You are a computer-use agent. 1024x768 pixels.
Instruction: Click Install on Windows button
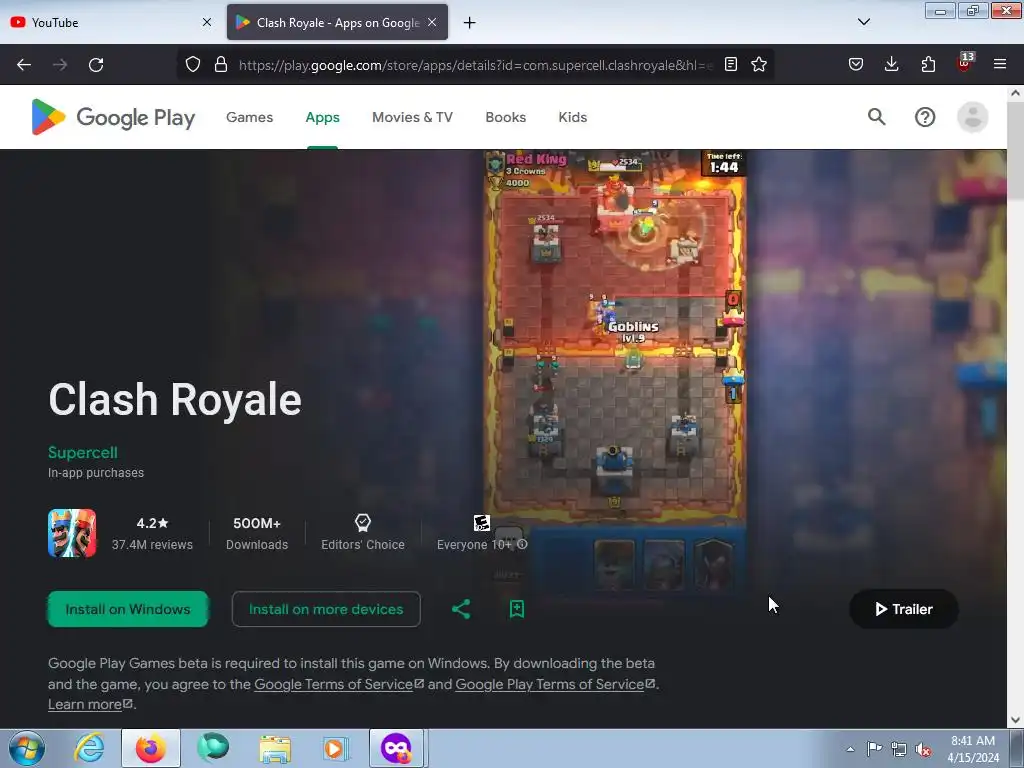128,609
